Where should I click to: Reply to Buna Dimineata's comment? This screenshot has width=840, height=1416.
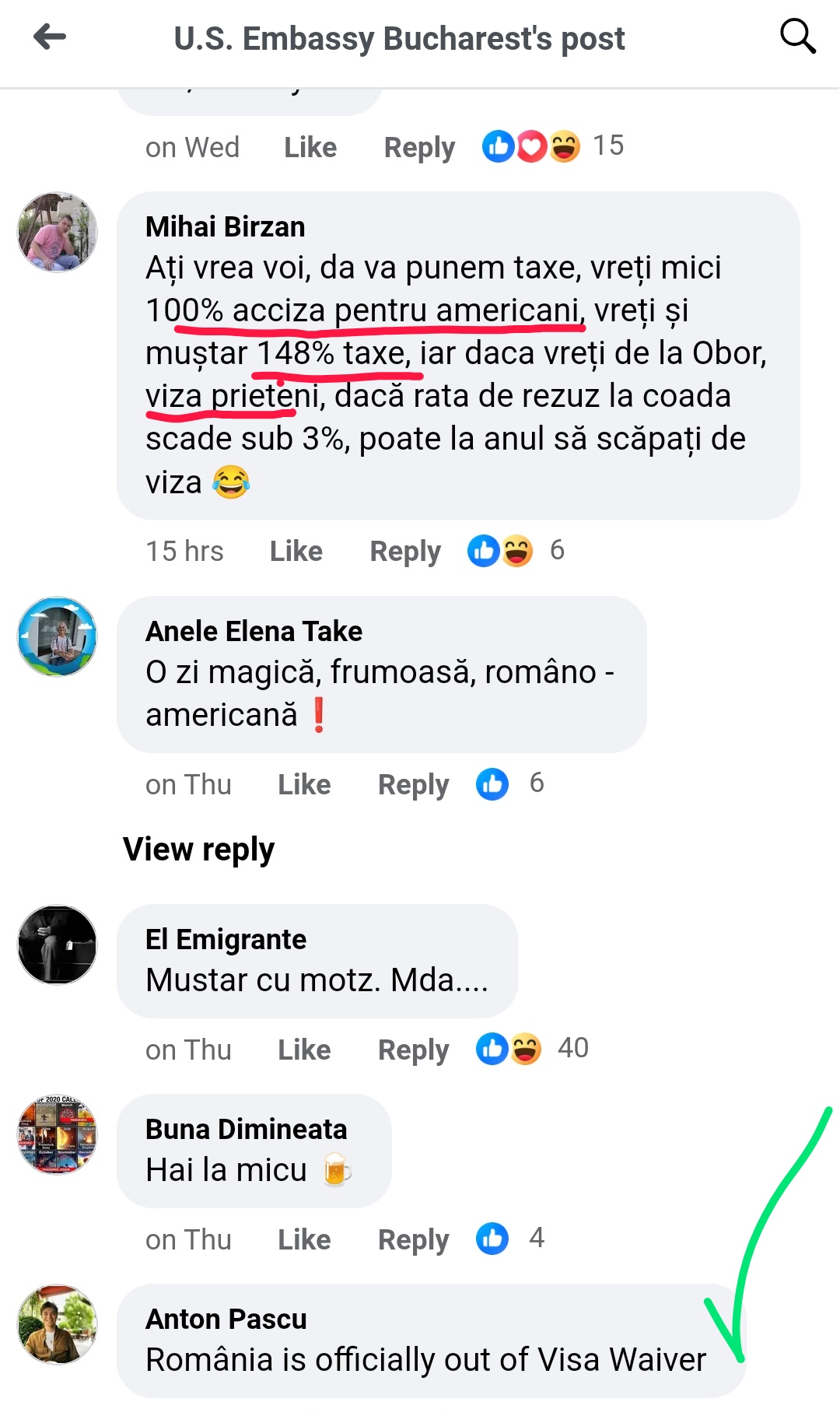(414, 1240)
